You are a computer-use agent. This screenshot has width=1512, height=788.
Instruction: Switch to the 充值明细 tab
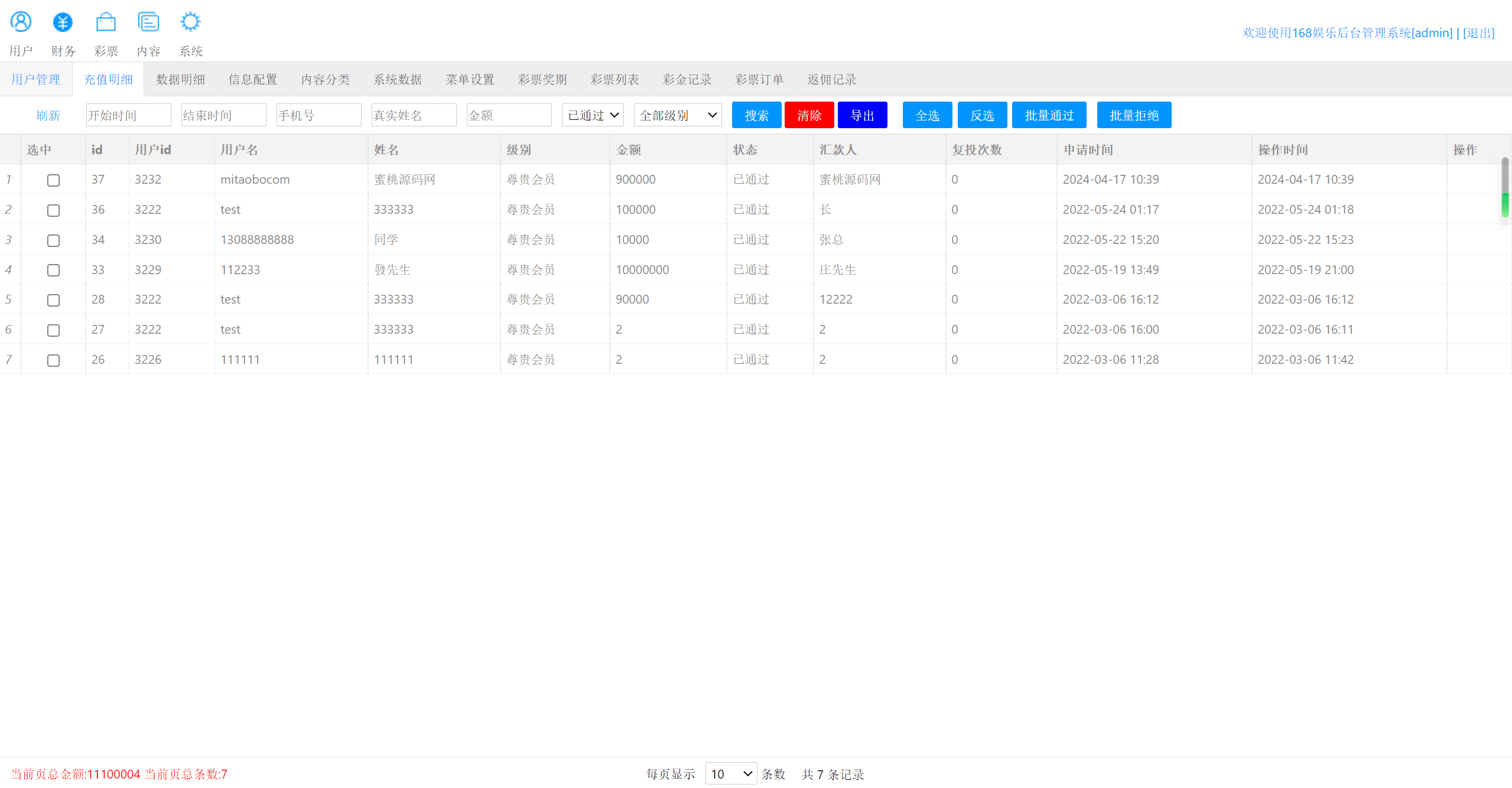click(108, 79)
